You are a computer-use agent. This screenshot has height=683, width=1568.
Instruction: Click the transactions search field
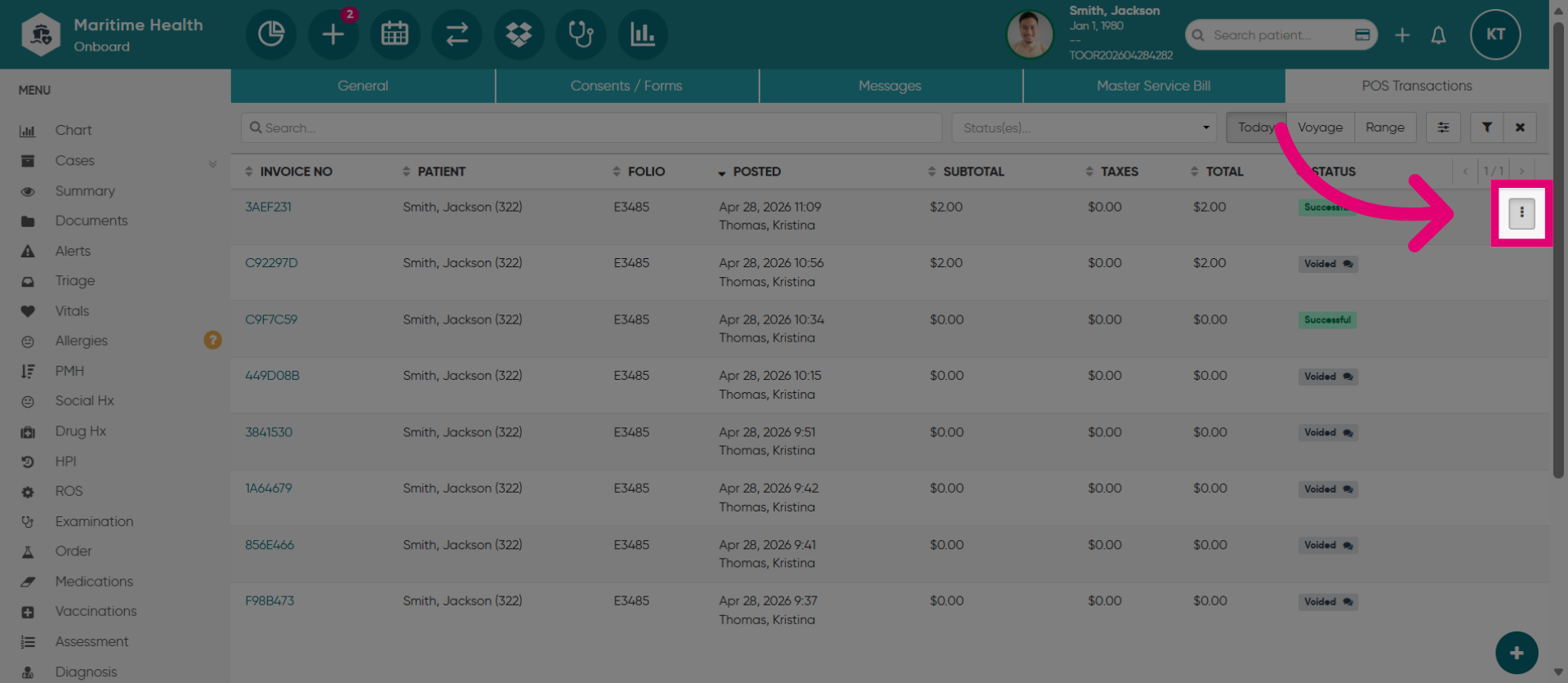point(591,127)
